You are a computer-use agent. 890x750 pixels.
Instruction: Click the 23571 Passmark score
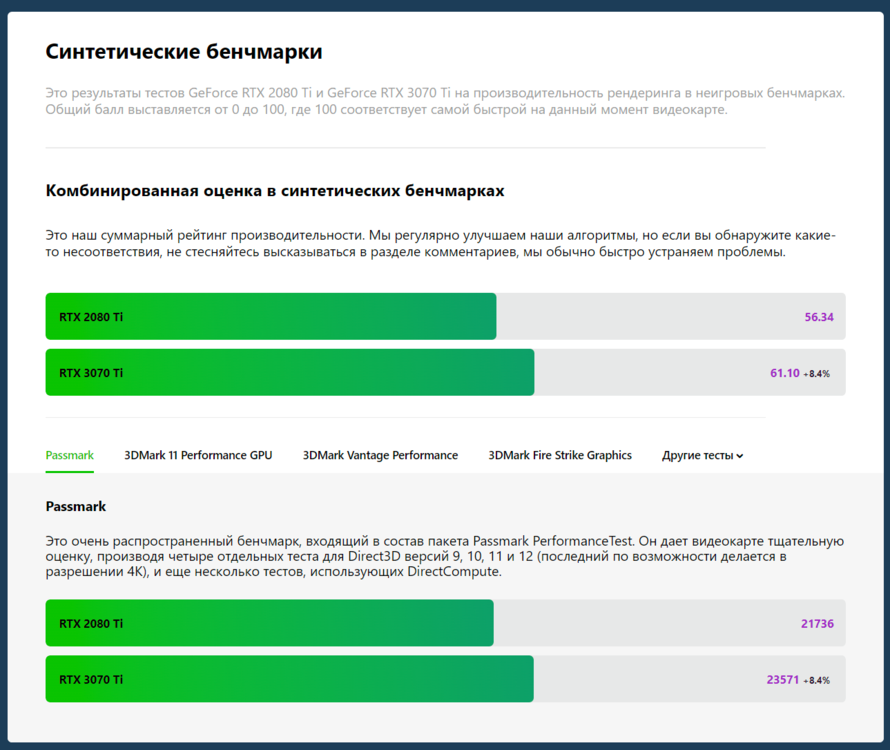(782, 679)
